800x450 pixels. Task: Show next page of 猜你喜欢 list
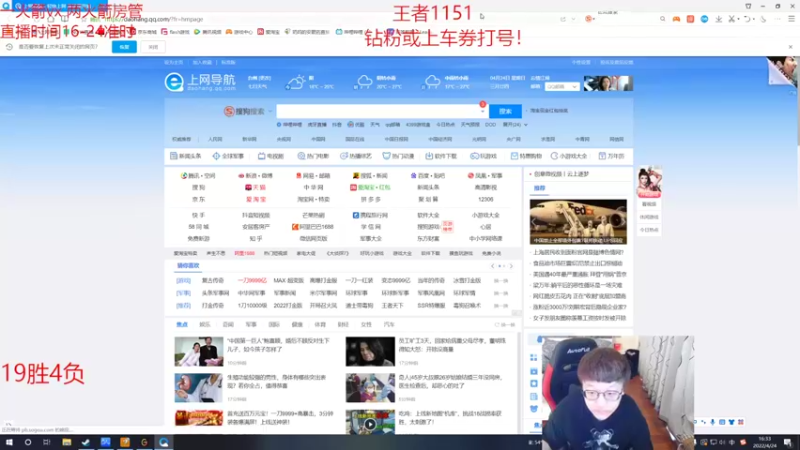511,266
